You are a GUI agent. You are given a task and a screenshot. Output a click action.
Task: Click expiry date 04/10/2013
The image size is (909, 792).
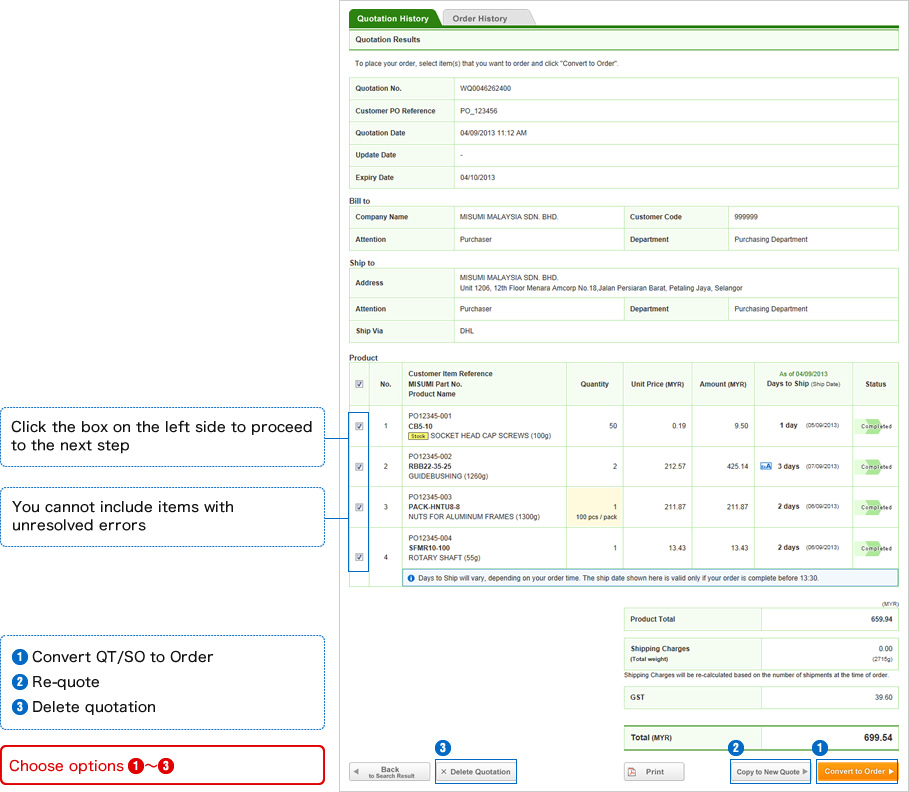click(477, 177)
